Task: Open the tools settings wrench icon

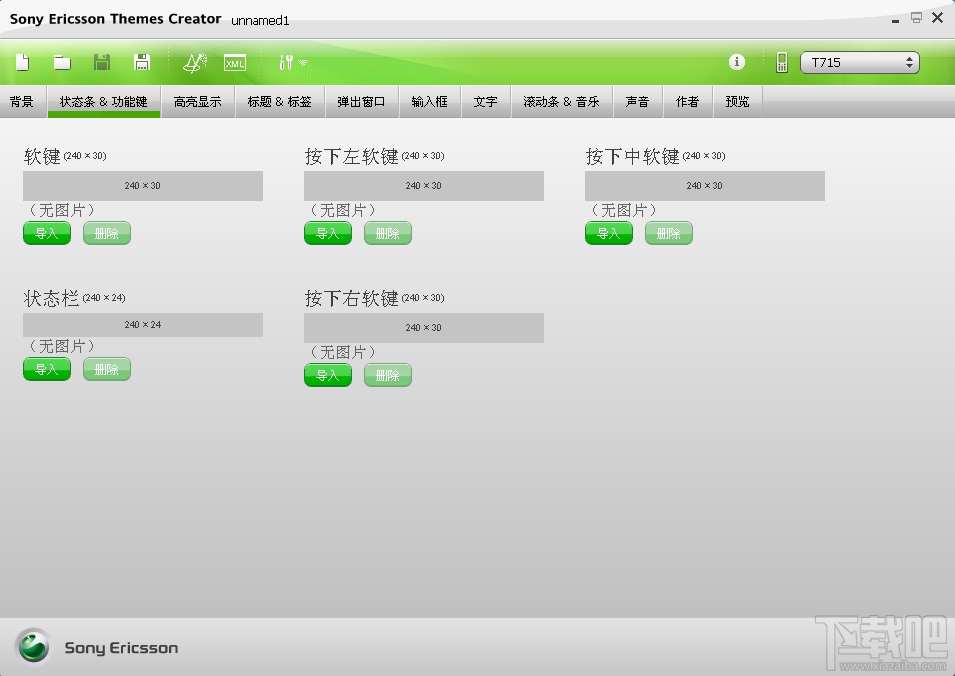Action: click(286, 62)
